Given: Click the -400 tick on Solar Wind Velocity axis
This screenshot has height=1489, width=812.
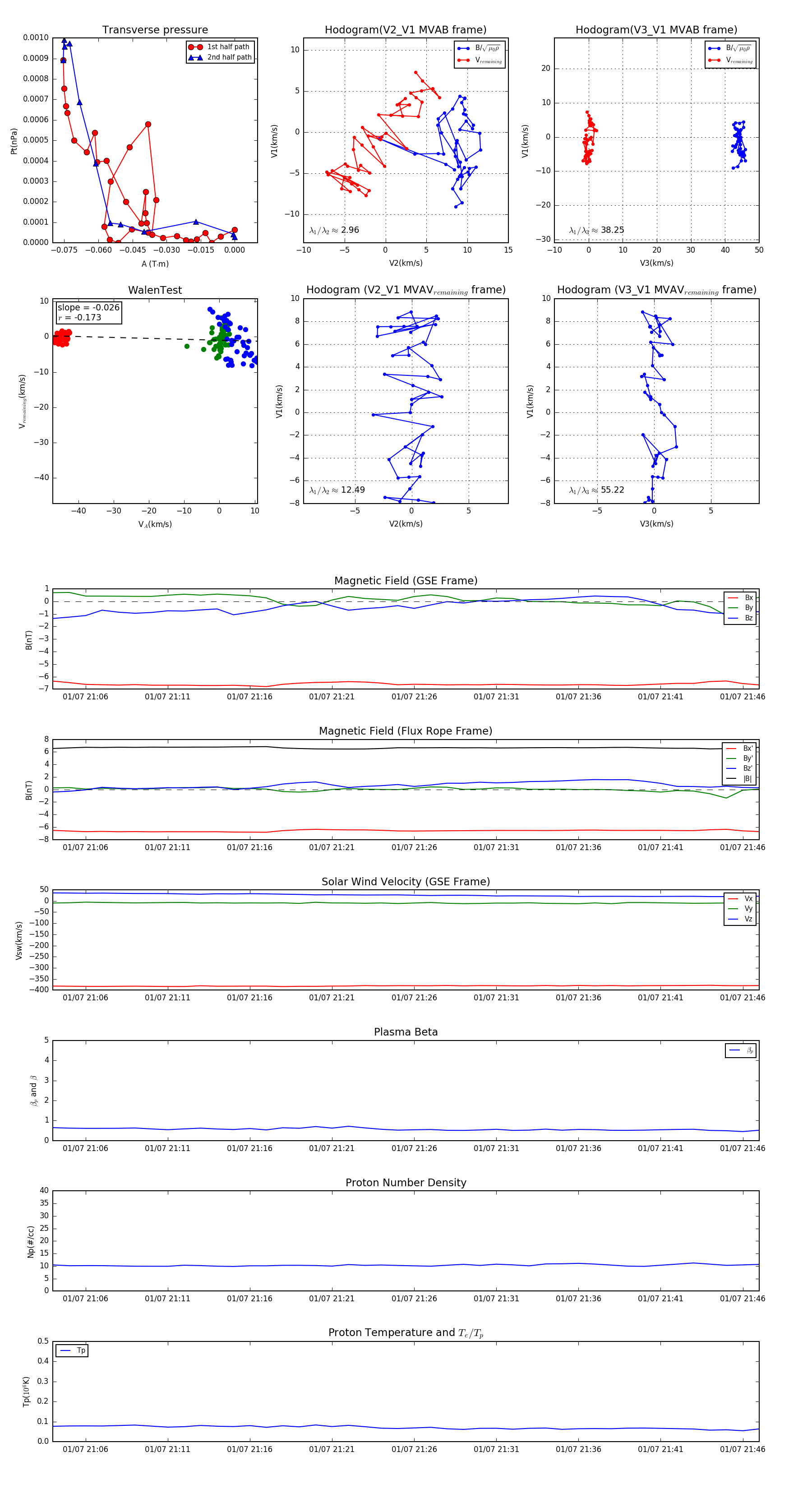Looking at the screenshot, I should pos(37,990).
